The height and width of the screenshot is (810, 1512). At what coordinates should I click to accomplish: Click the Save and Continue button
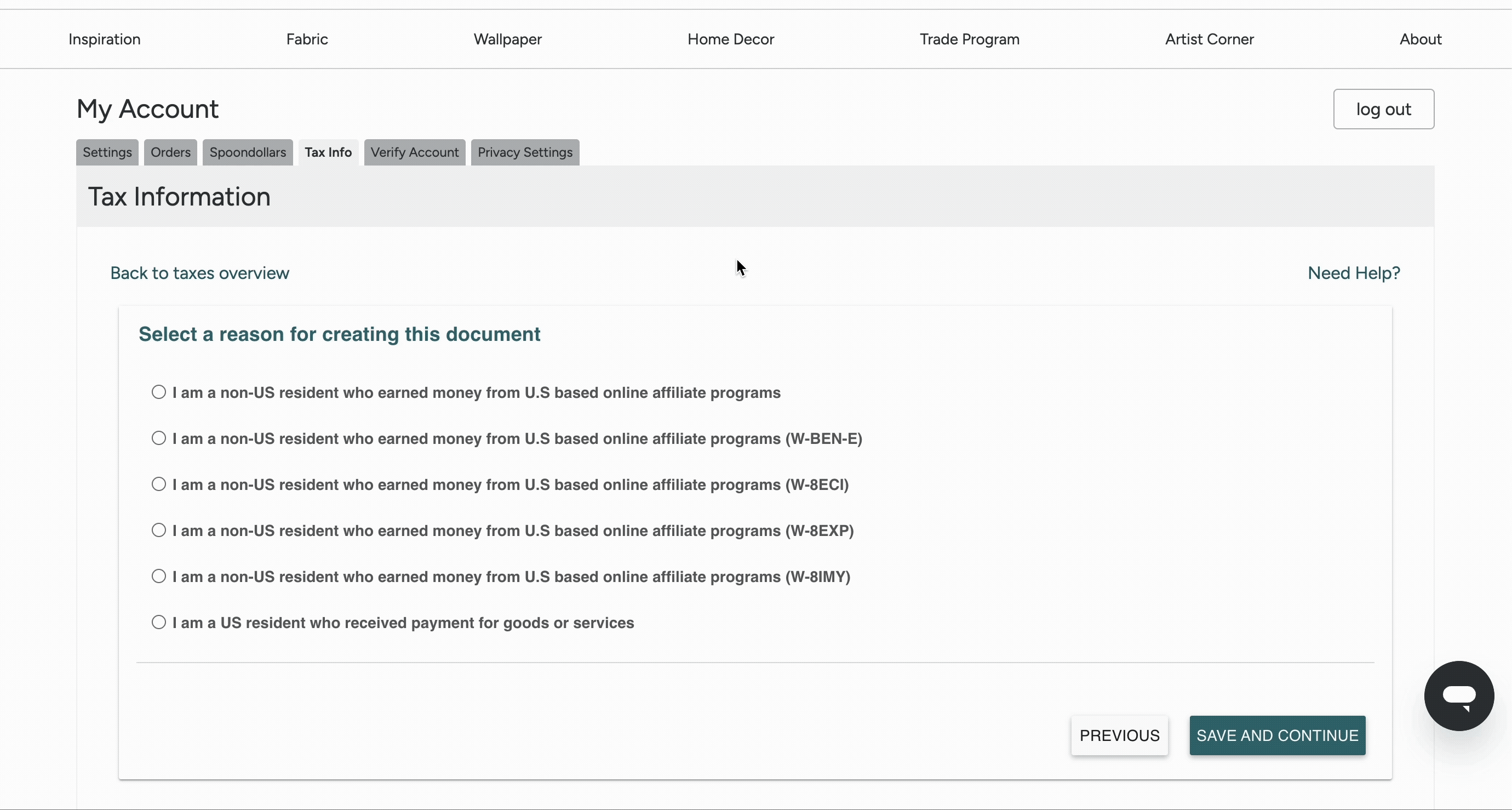pos(1276,735)
